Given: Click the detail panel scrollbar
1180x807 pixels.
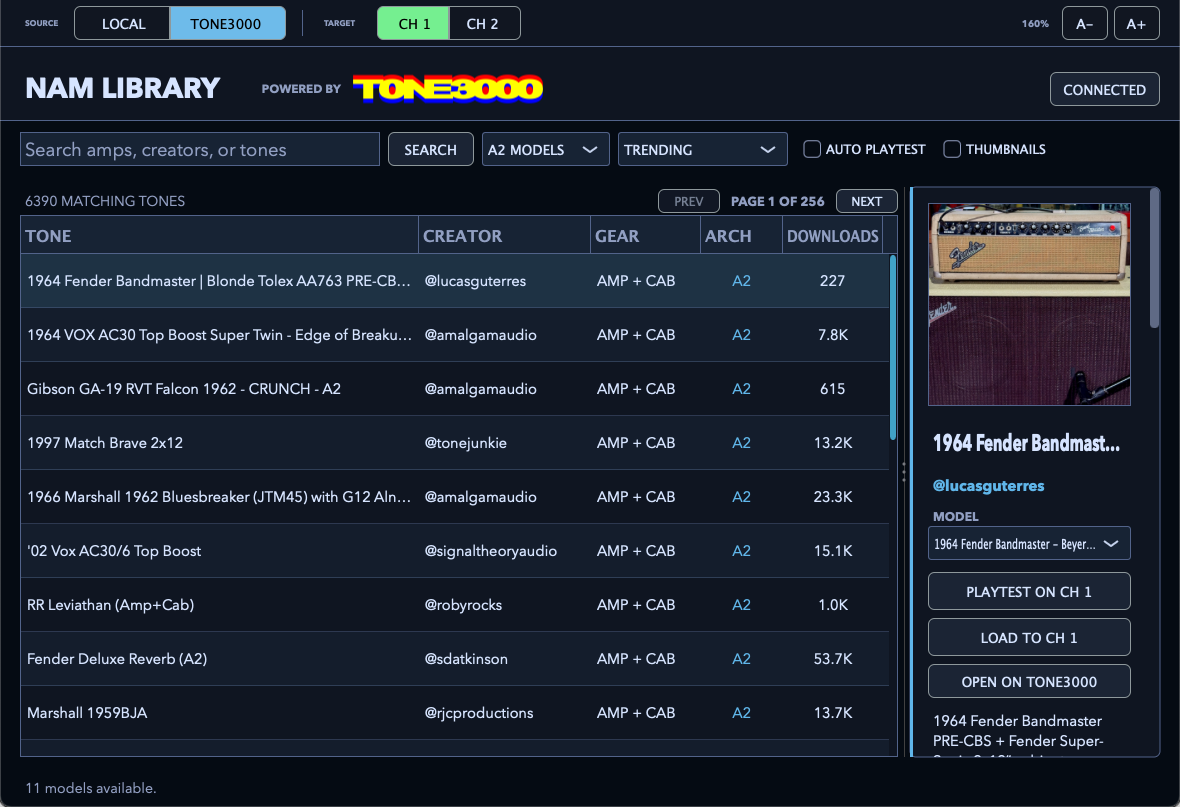Looking at the screenshot, I should 1154,257.
